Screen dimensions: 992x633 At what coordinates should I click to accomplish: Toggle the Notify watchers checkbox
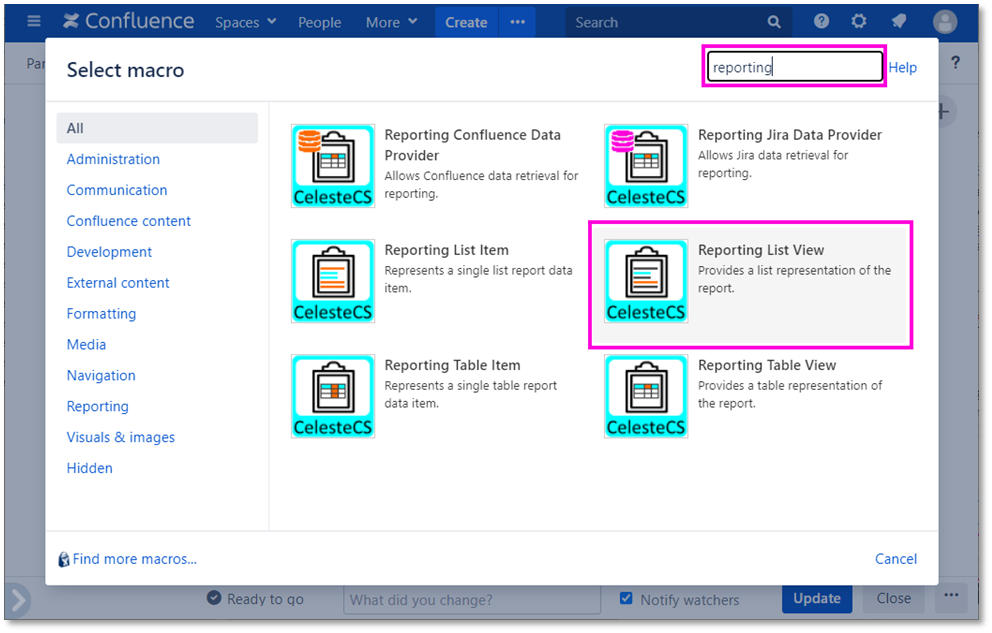[626, 598]
